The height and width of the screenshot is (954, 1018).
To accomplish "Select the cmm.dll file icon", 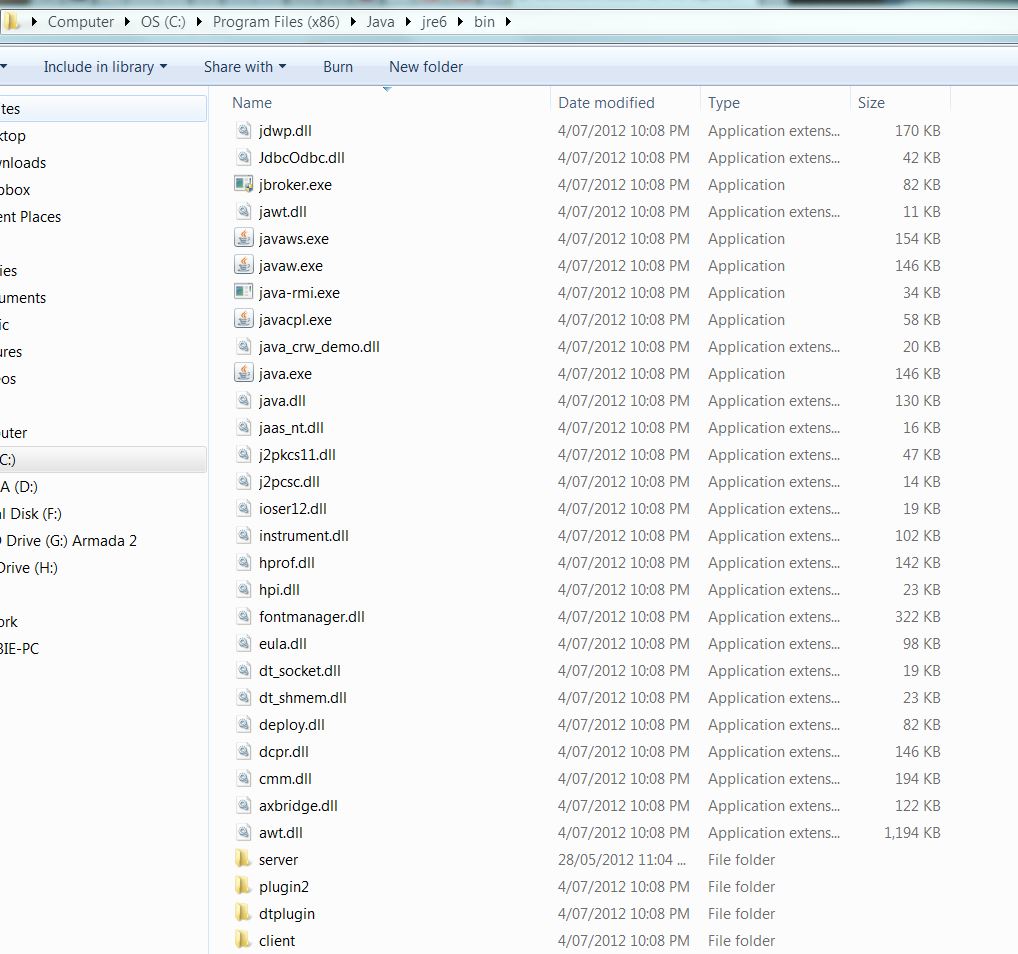I will tap(243, 779).
